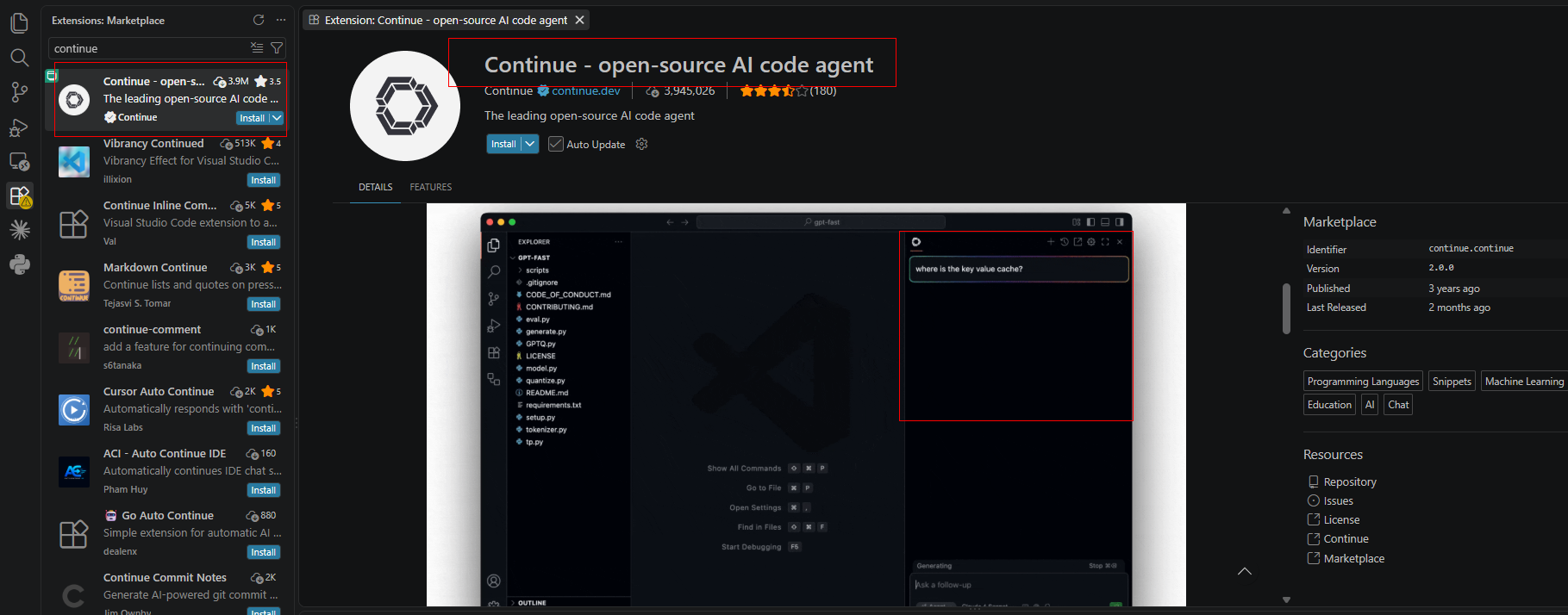Select the Go Auto Continue extension icon
The image size is (1568, 615).
tap(74, 533)
